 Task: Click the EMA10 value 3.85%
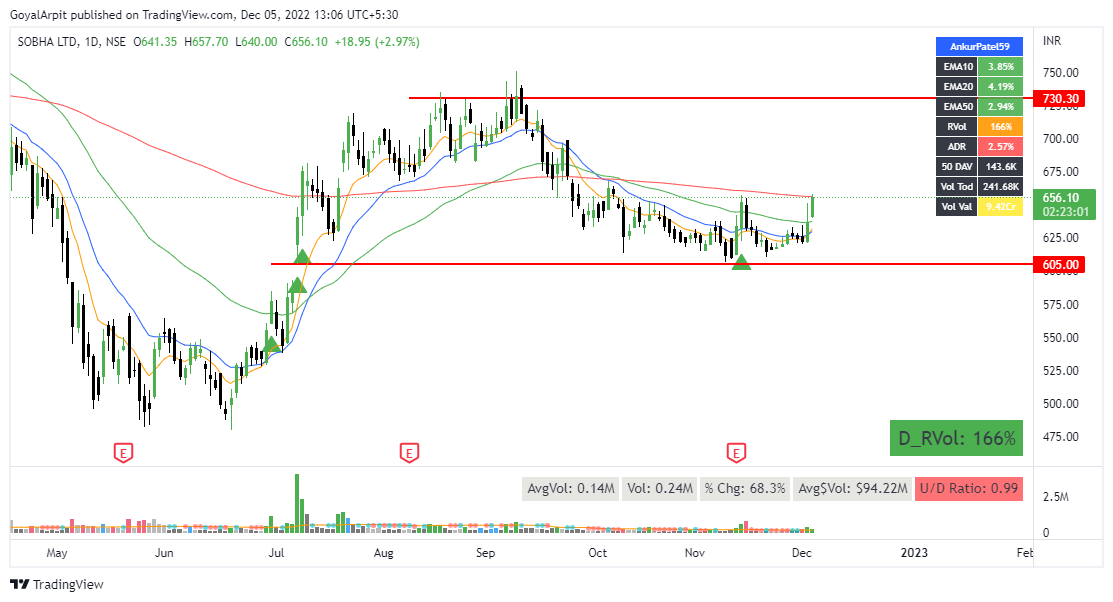tap(1001, 67)
